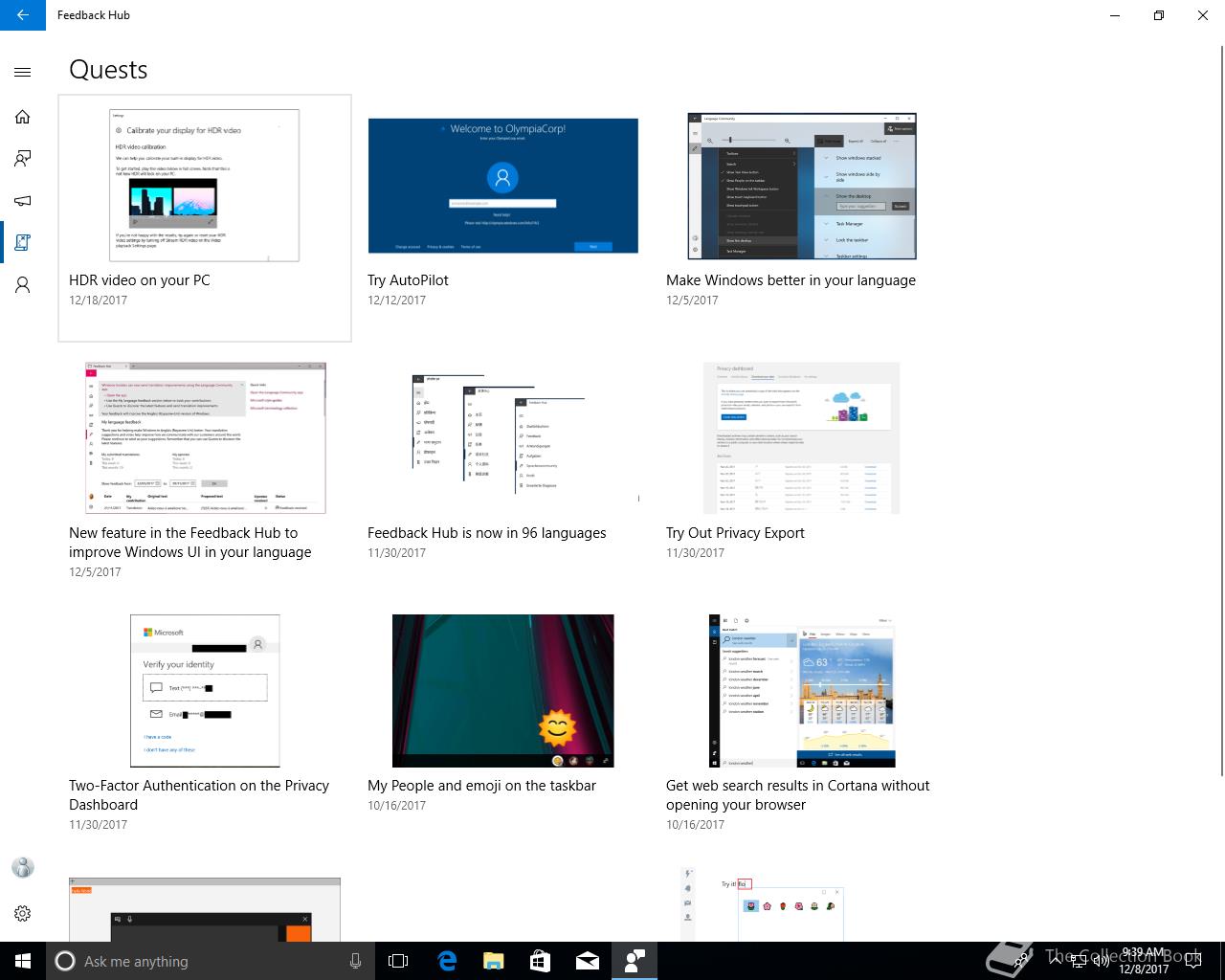Click the user account avatar in the sidebar
Image resolution: width=1225 pixels, height=980 pixels.
(x=23, y=867)
